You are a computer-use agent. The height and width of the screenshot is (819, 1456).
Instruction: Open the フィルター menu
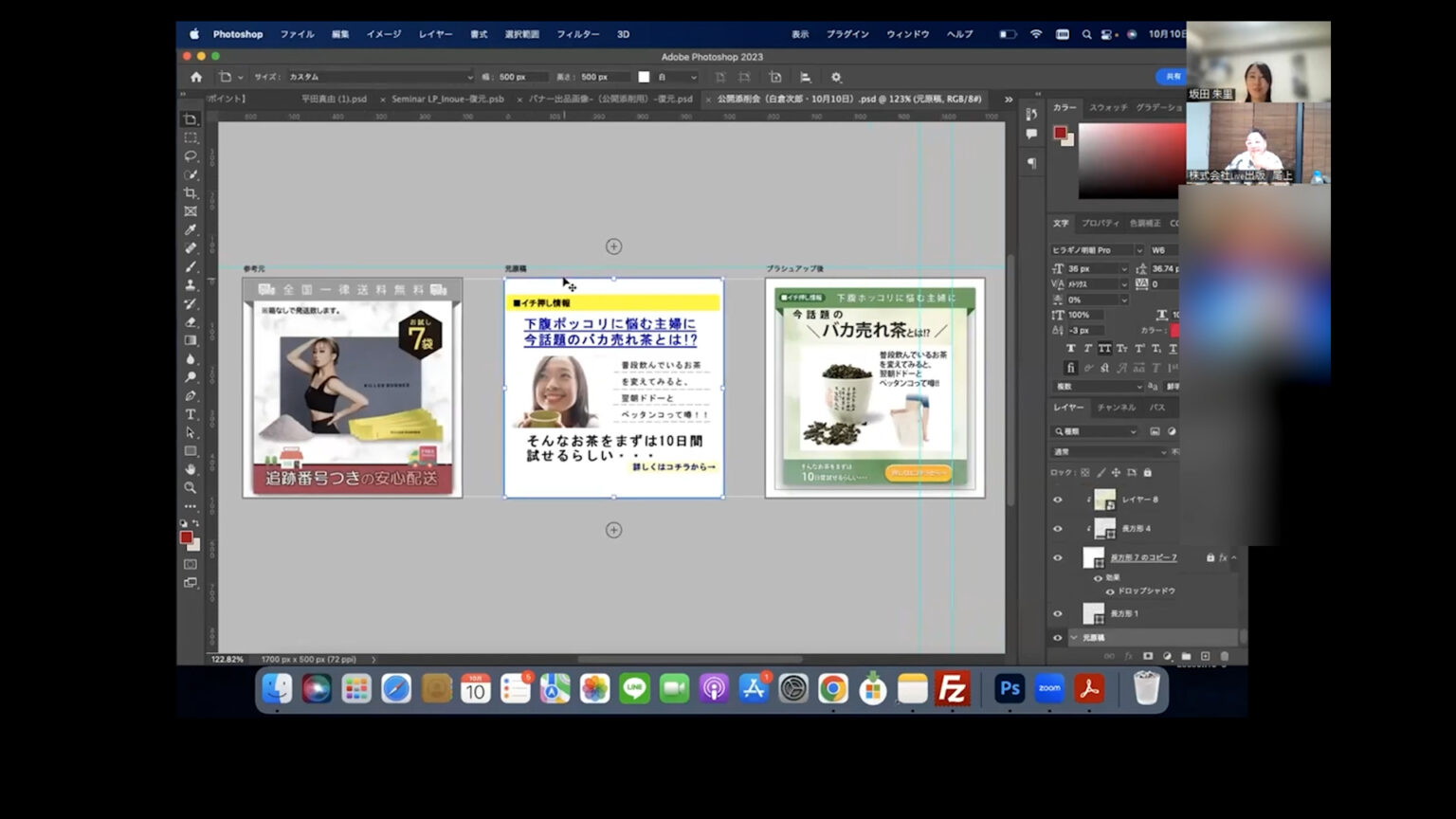coord(577,34)
